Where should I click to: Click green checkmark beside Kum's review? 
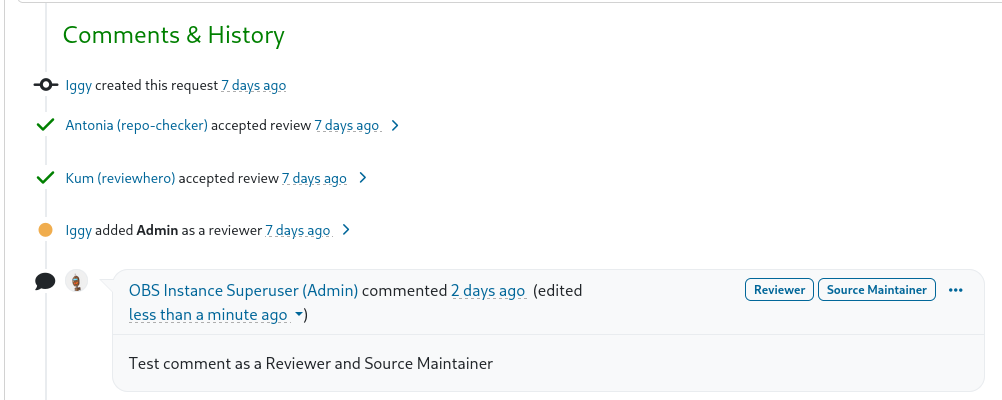[45, 178]
